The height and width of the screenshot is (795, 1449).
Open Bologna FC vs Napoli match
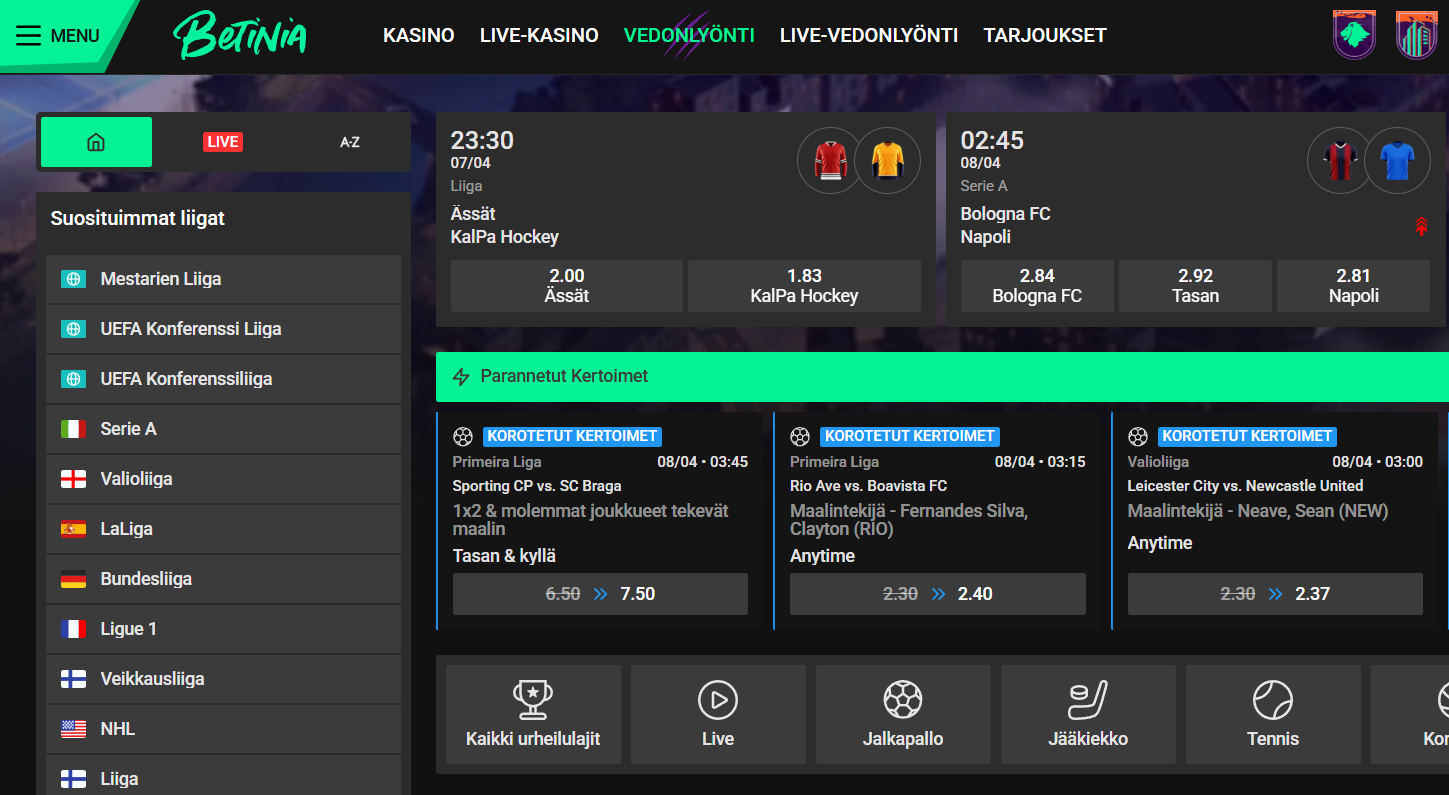click(x=1005, y=225)
